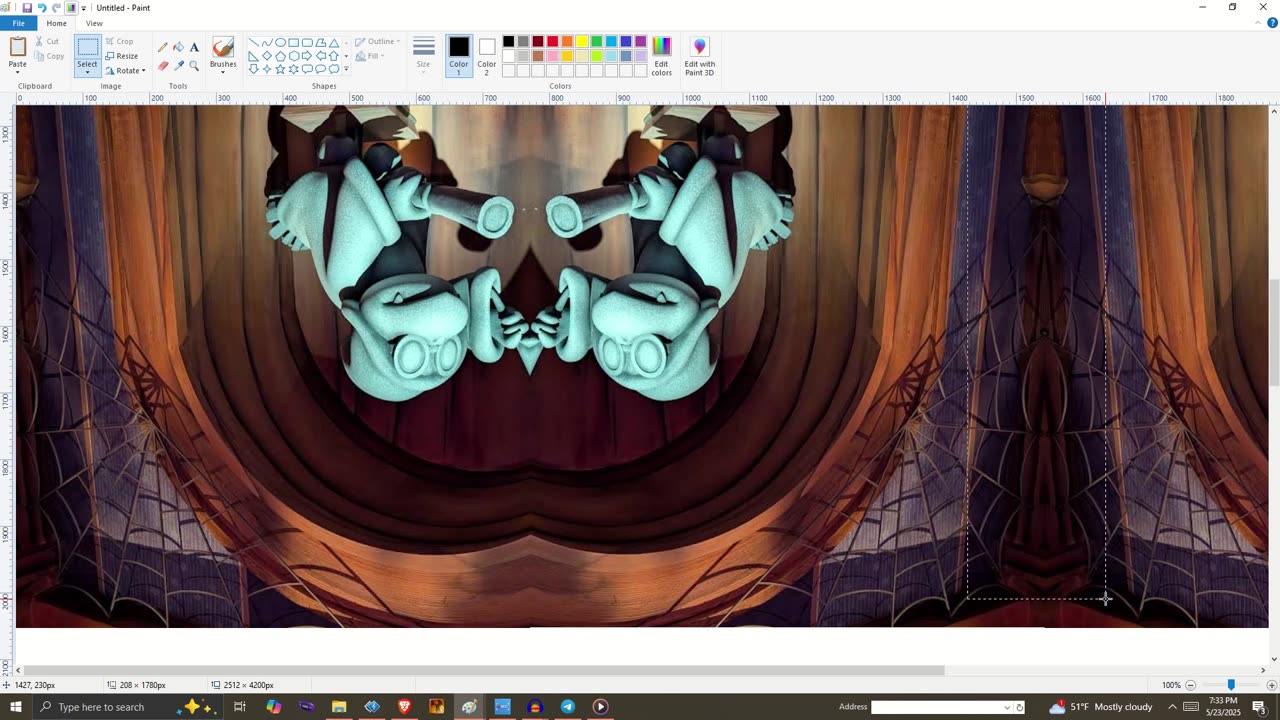1280x720 pixels.
Task: Open the Rotate dropdown
Action: coord(126,71)
